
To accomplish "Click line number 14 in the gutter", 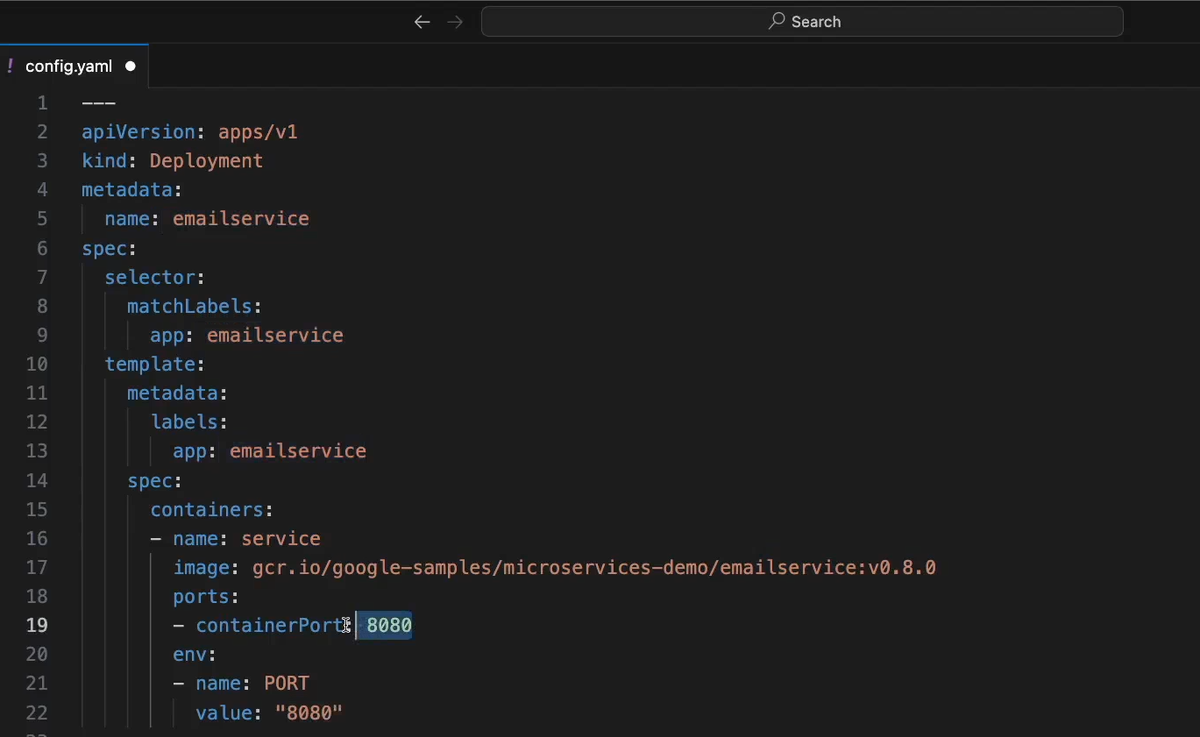I will tap(37, 480).
